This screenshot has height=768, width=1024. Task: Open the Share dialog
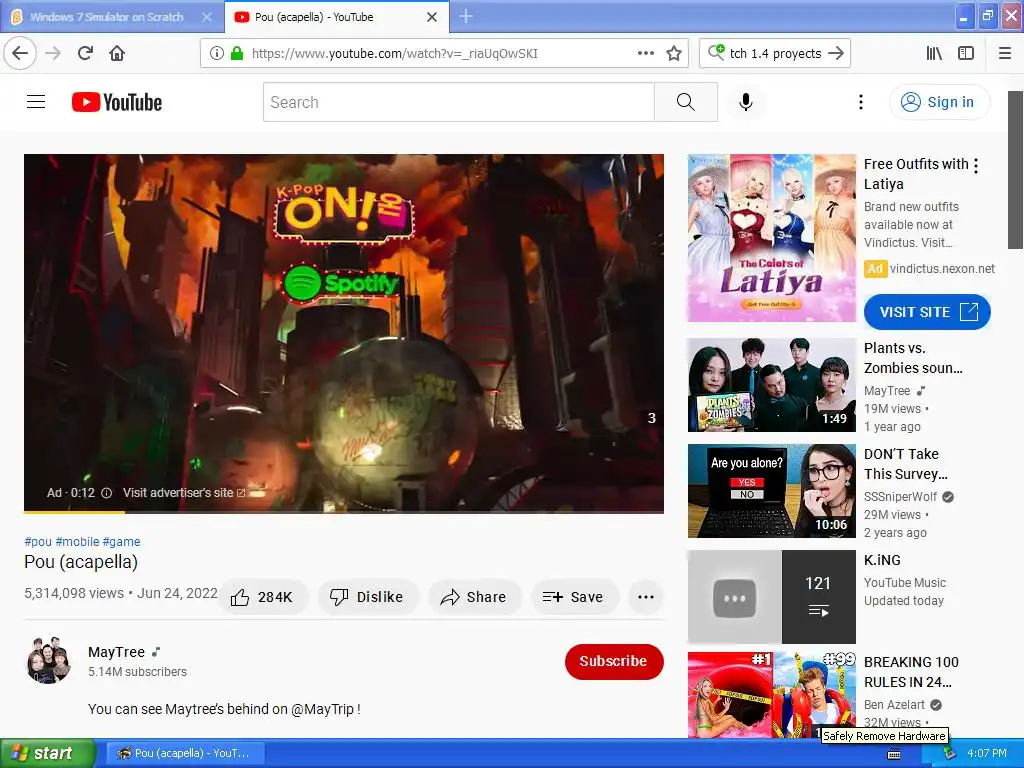pyautogui.click(x=474, y=597)
